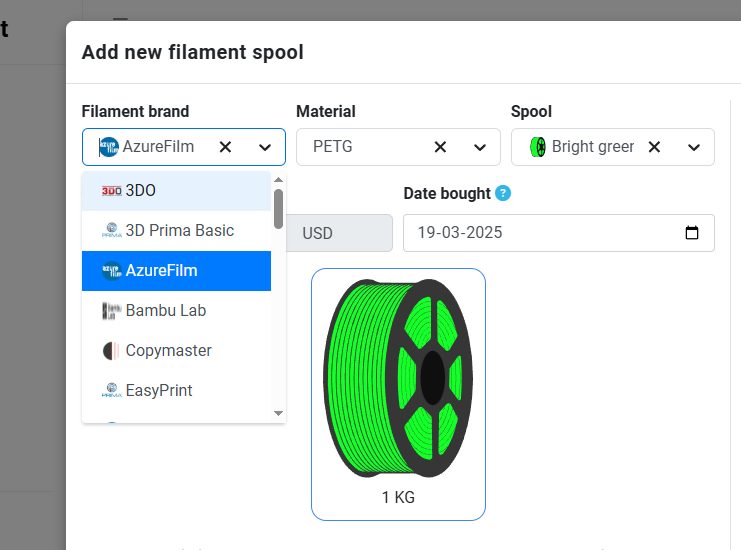Click the brand list scroll down arrow

278,413
